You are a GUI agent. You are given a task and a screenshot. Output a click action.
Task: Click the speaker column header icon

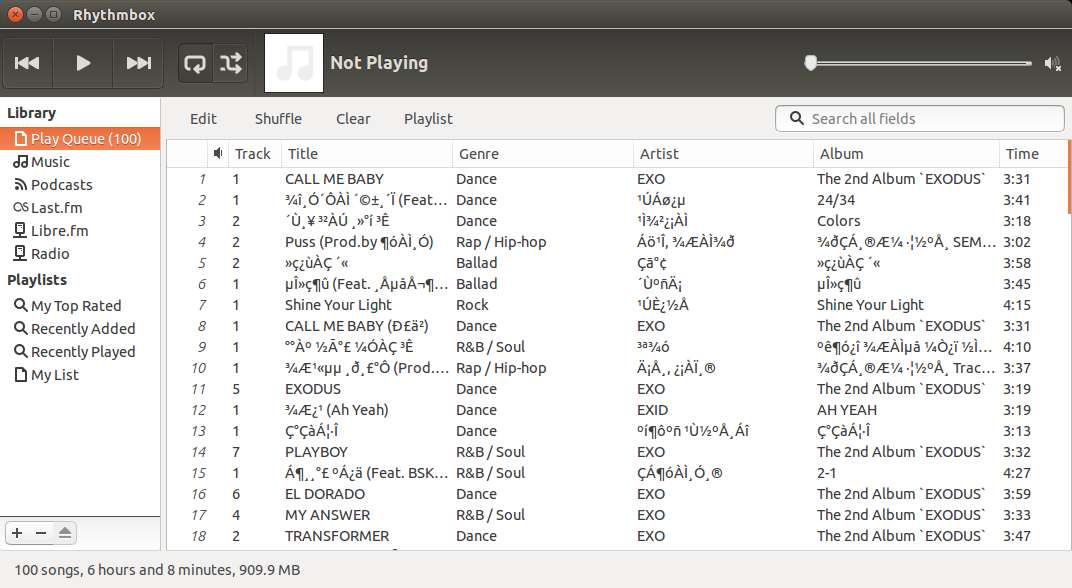pos(218,153)
